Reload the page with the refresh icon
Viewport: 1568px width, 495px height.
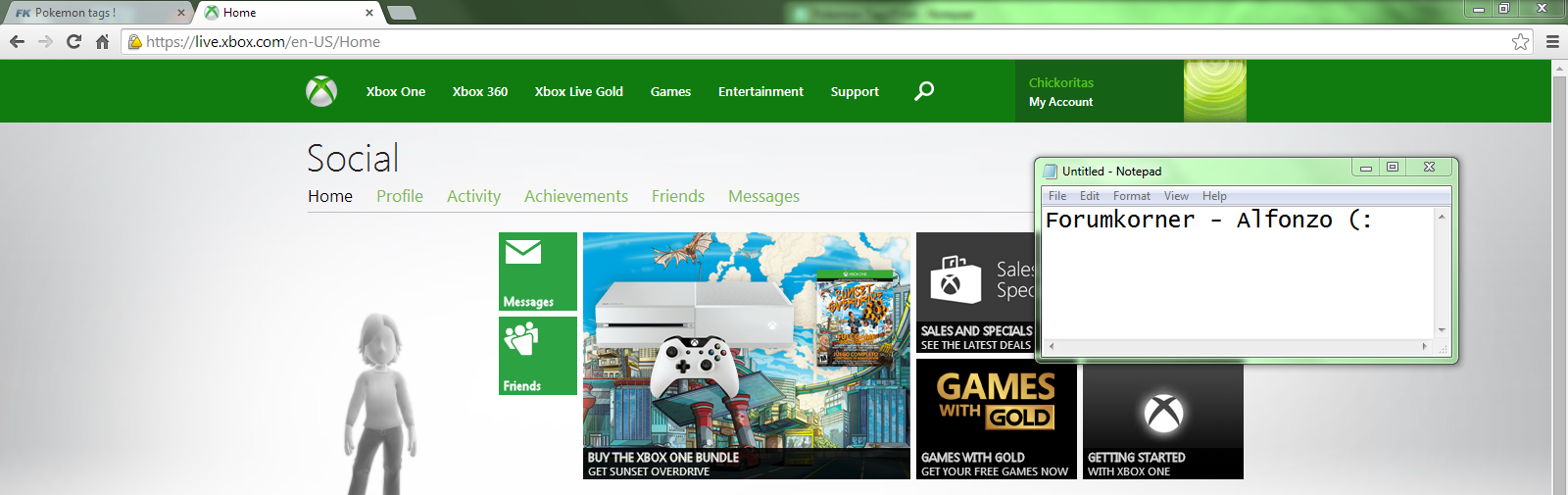point(73,41)
